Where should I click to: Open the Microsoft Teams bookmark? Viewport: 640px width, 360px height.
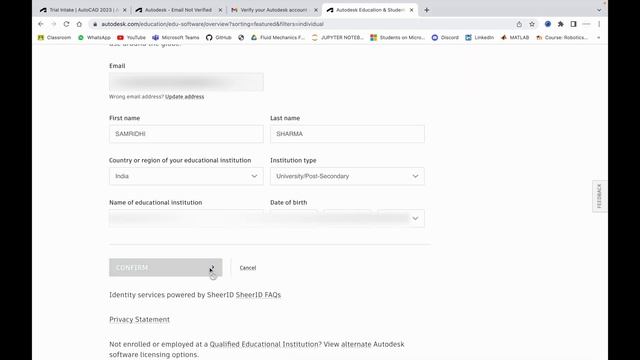click(x=176, y=38)
